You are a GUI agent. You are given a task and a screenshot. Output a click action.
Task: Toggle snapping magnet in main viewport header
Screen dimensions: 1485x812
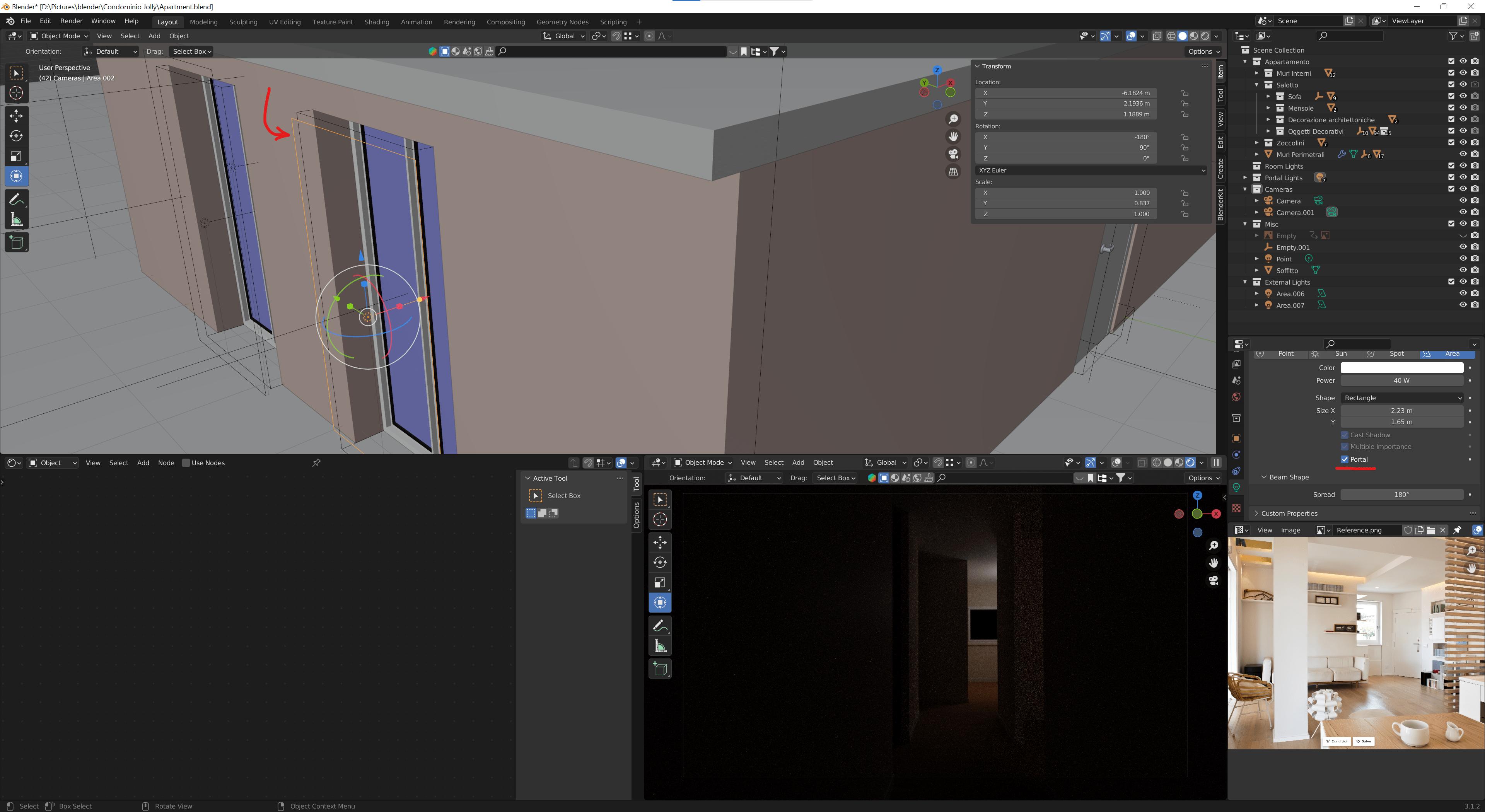616,36
